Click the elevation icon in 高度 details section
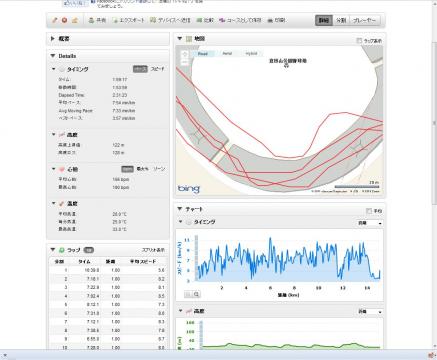Viewport: 437px width, 360px height. pyautogui.click(x=62, y=135)
